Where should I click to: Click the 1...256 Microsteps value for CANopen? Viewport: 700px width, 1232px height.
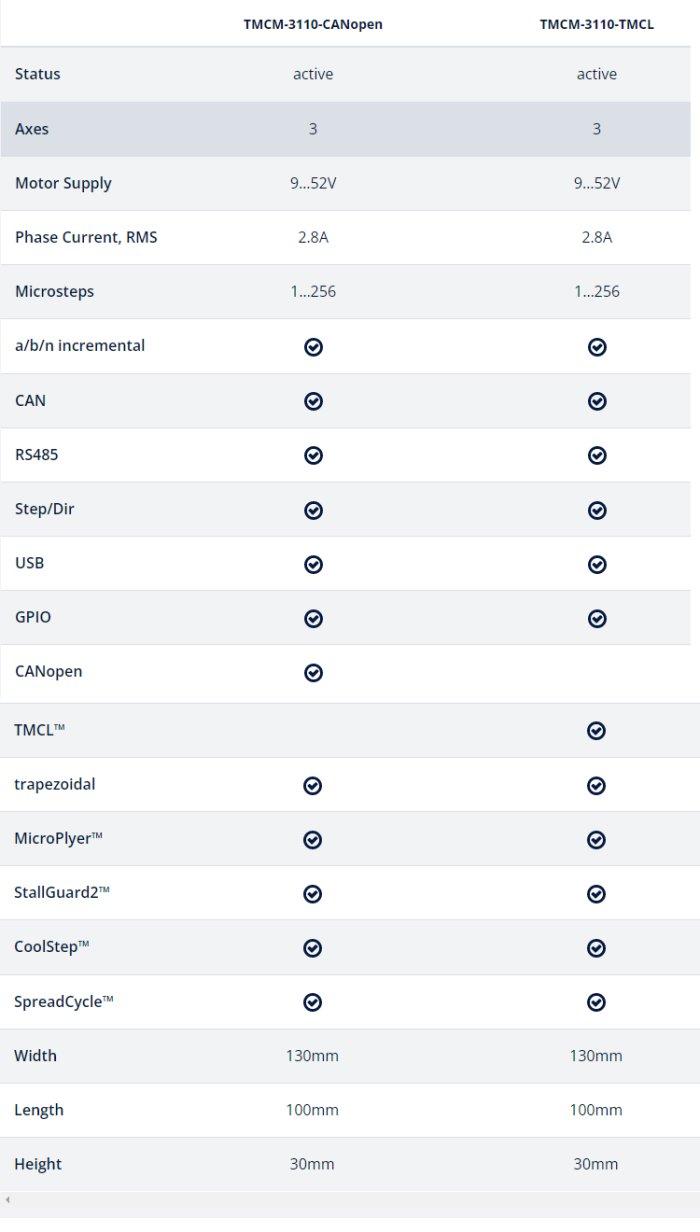313,292
